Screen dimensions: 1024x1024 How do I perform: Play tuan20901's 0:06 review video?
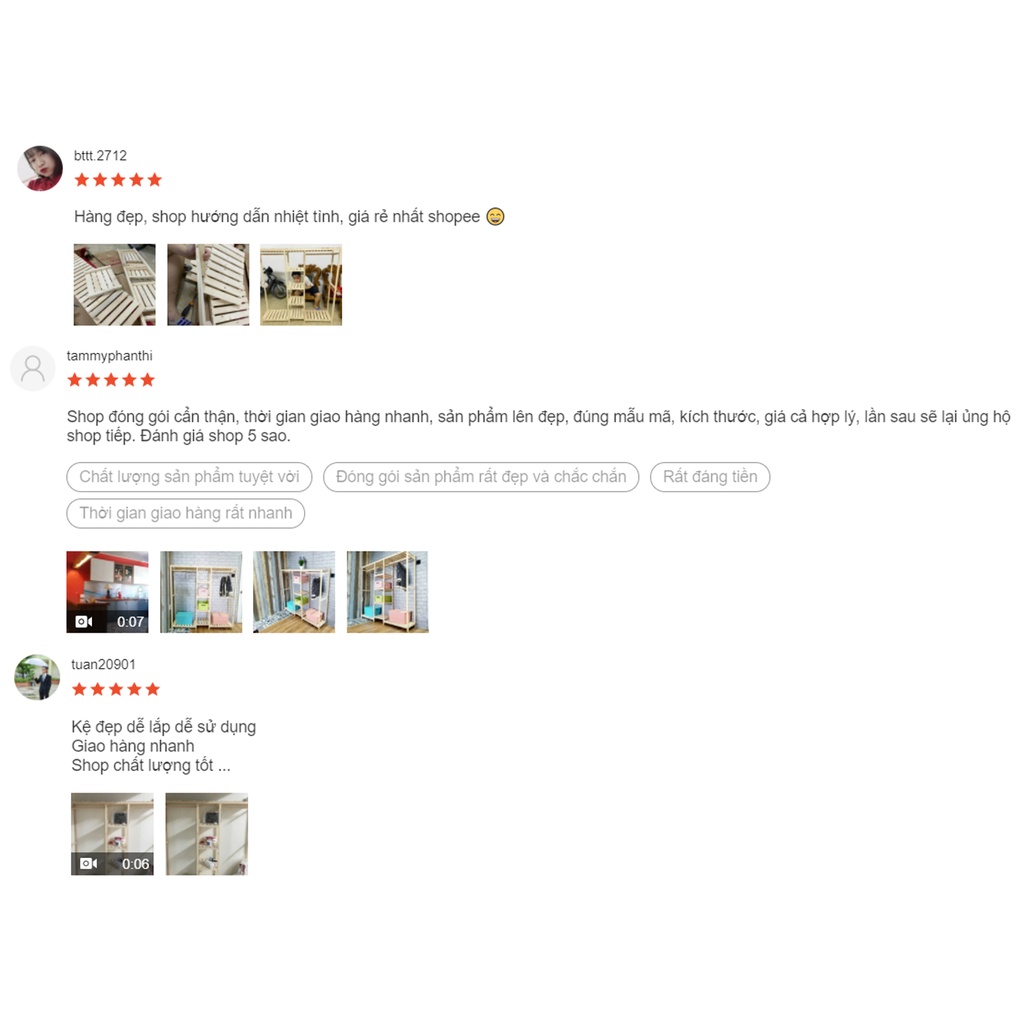coord(112,834)
